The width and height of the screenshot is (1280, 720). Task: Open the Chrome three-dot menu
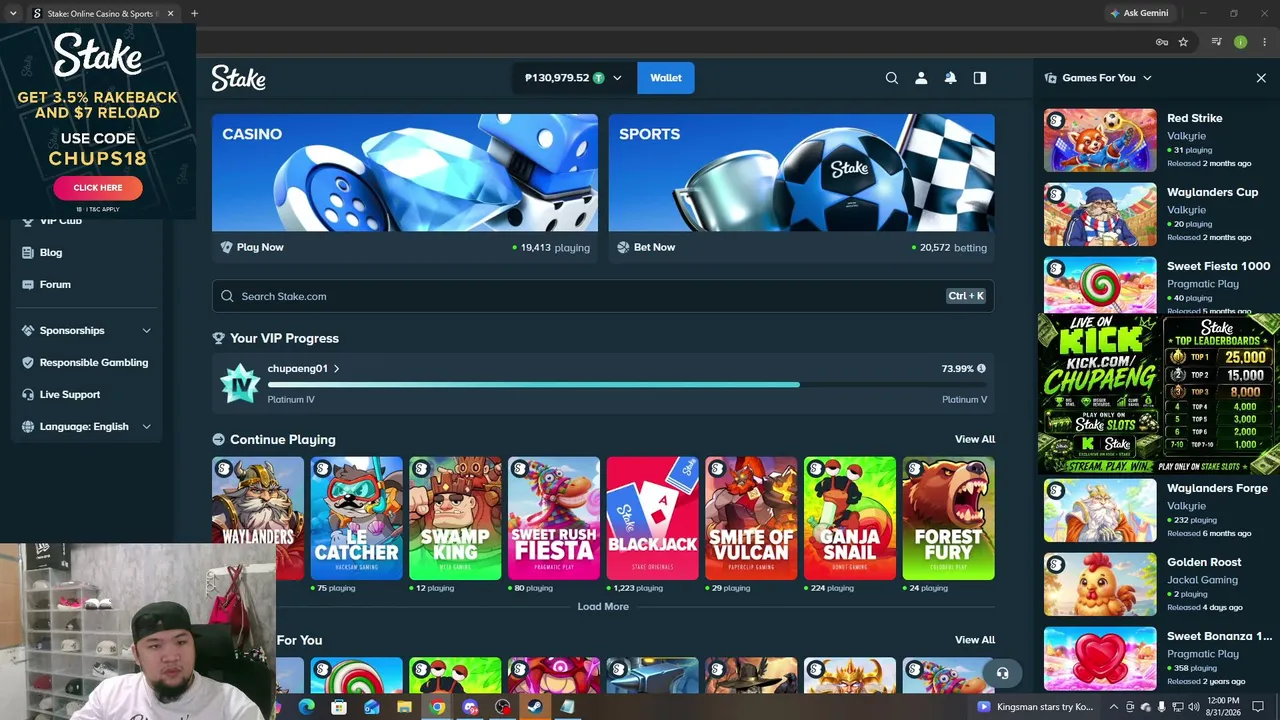(1264, 42)
